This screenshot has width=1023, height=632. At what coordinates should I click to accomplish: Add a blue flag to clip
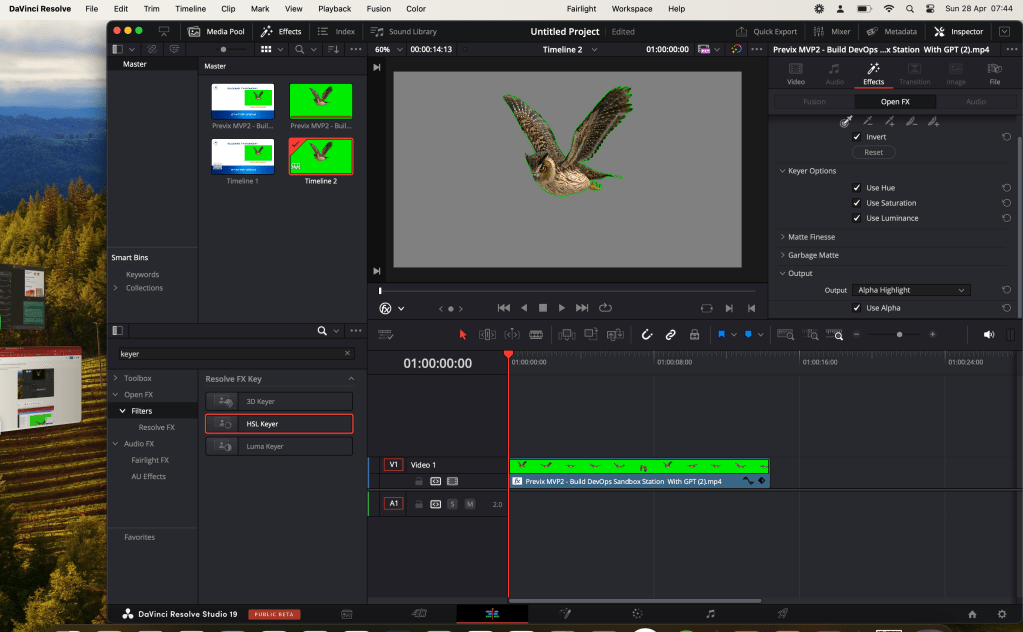pyautogui.click(x=721, y=335)
